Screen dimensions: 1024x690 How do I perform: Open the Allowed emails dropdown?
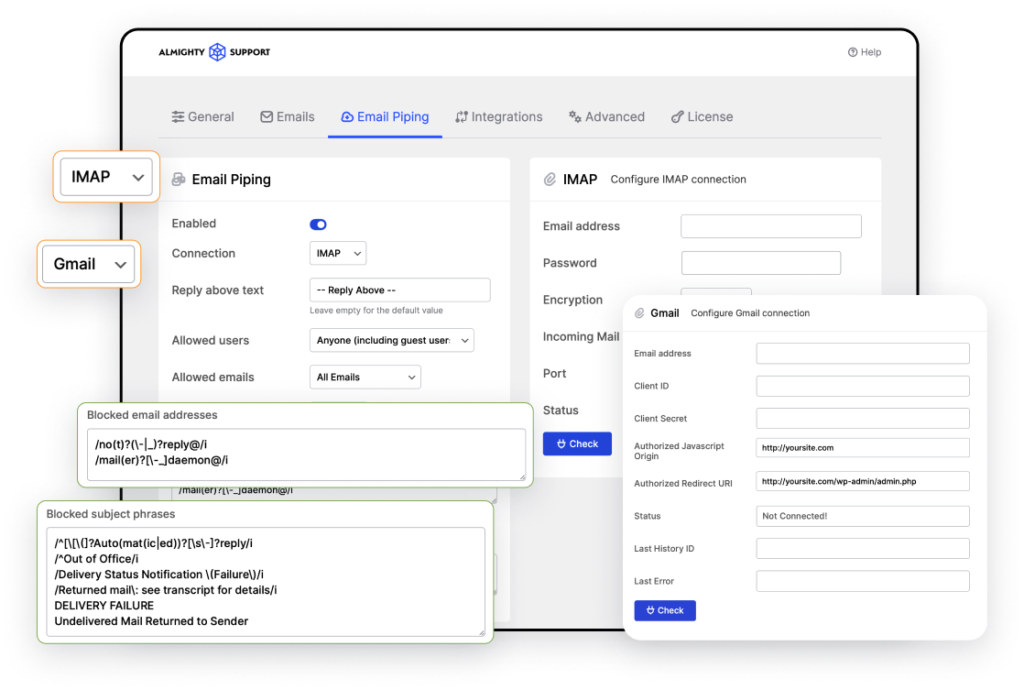point(365,377)
